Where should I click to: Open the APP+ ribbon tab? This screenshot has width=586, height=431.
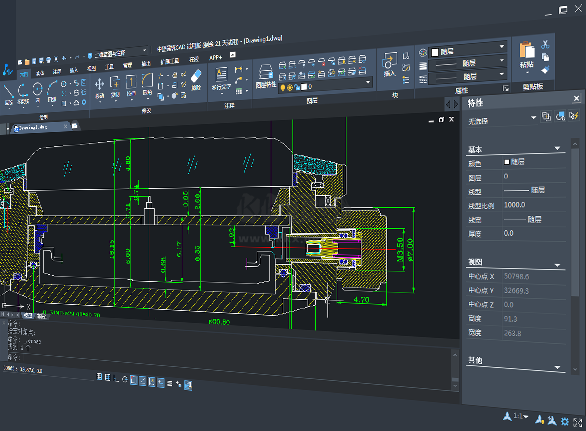click(x=216, y=57)
